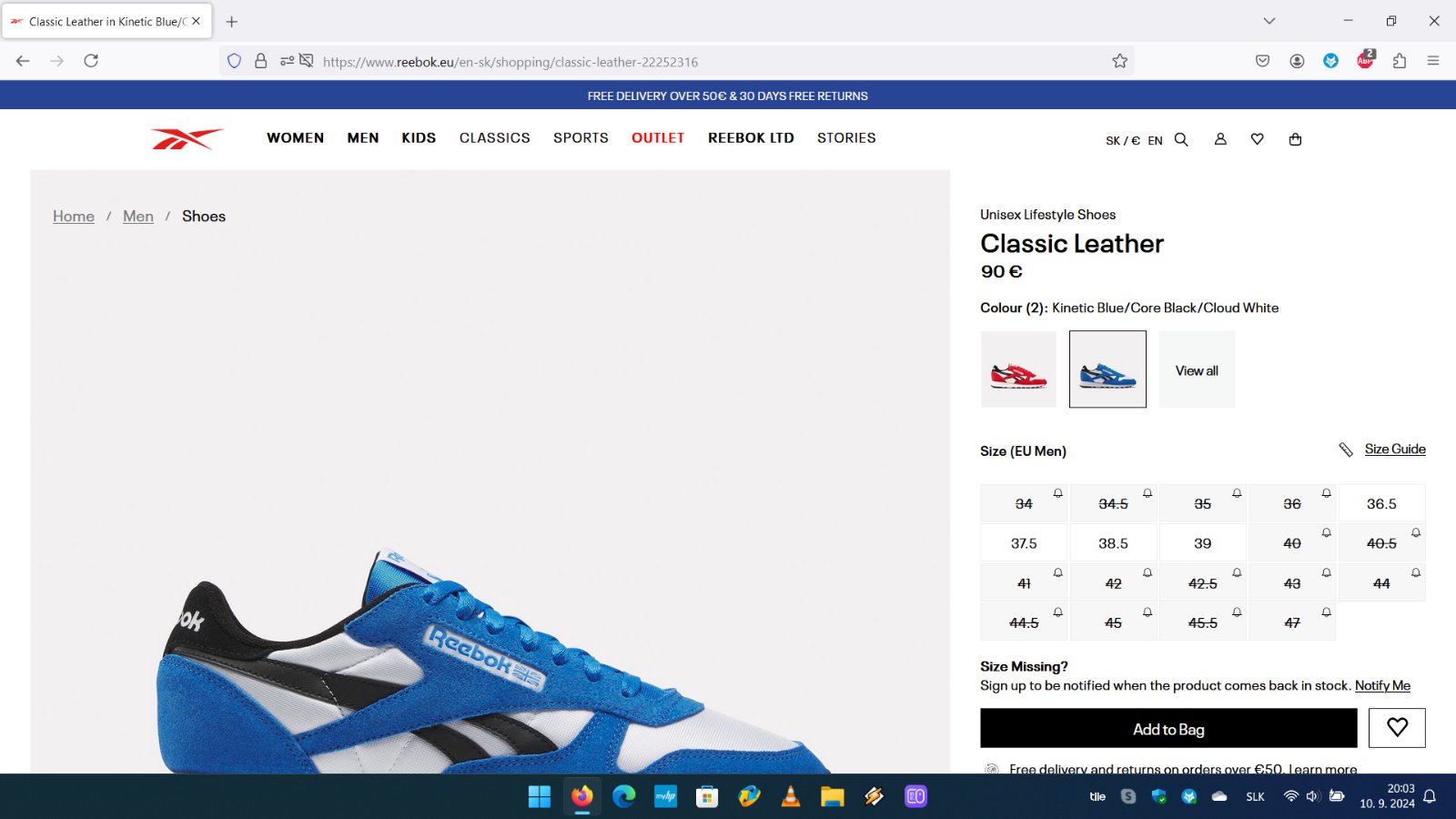Viewport: 1456px width, 819px height.
Task: Choose size 39
Action: (1202, 543)
